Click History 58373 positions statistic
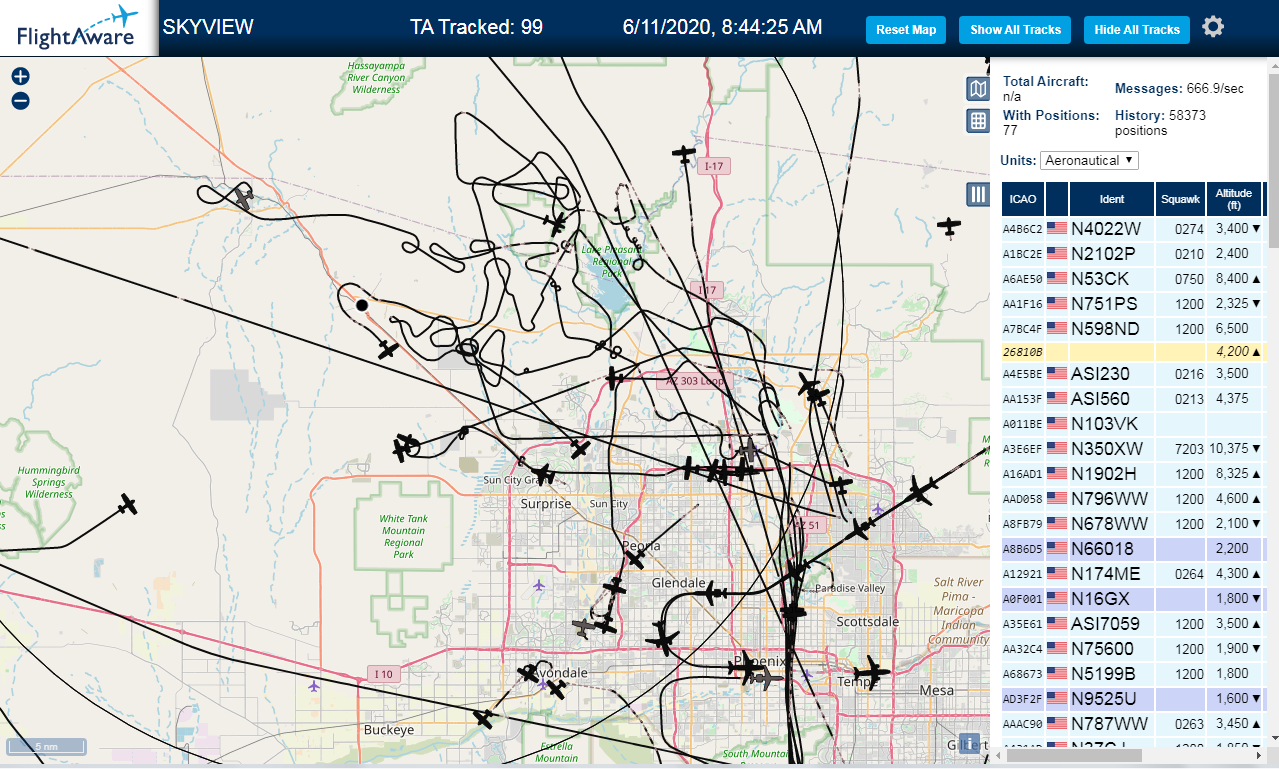The width and height of the screenshot is (1279, 769). click(x=1160, y=123)
